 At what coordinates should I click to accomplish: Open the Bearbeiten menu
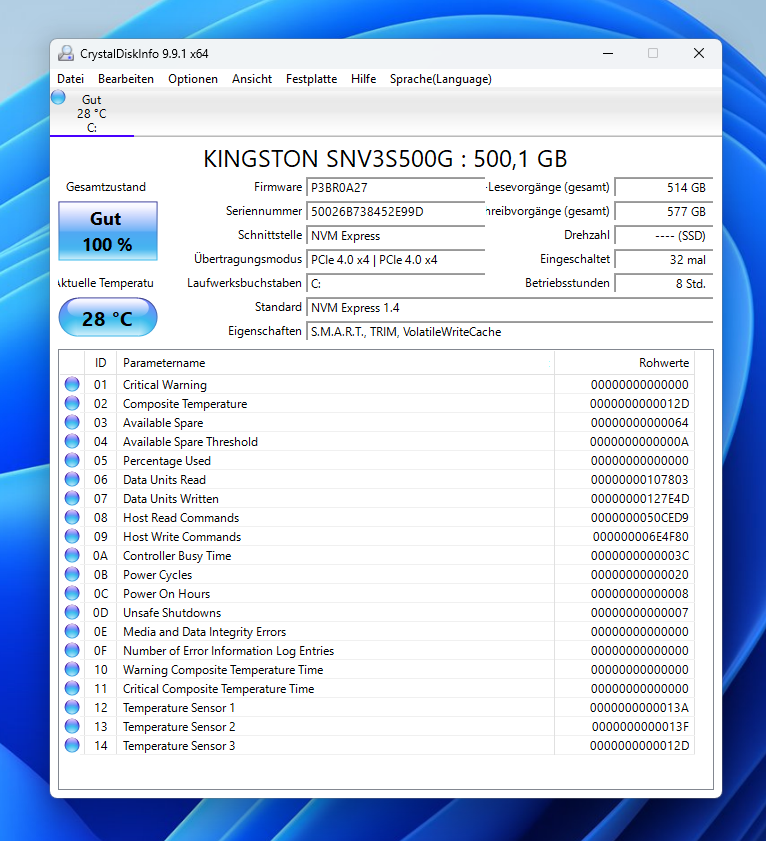126,79
